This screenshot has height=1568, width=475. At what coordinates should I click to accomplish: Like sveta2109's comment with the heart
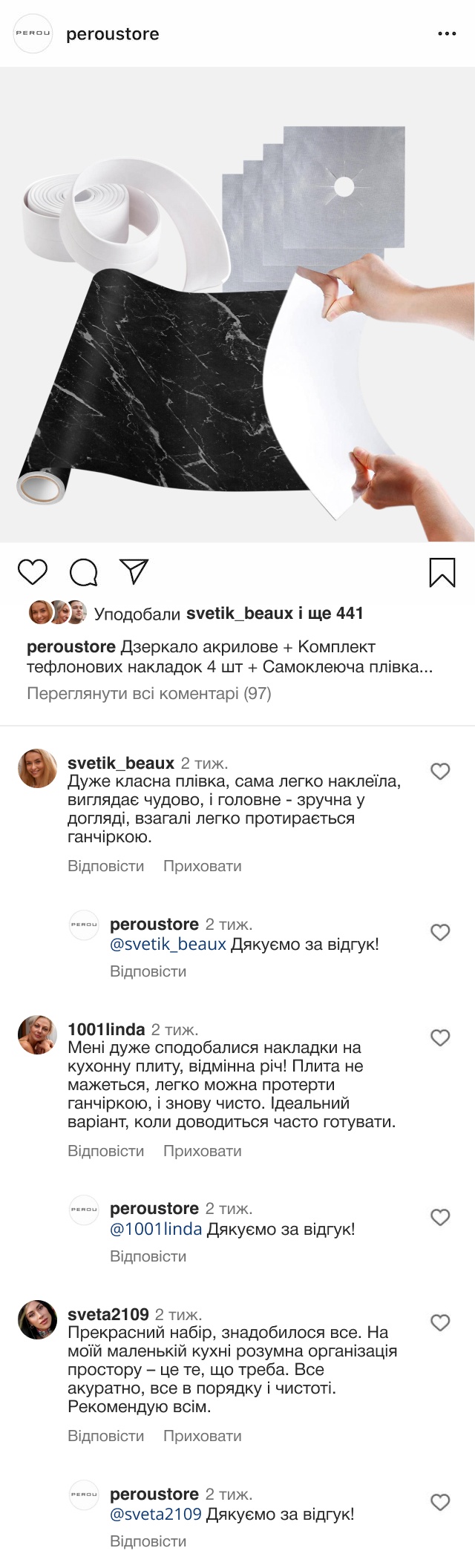[440, 1322]
